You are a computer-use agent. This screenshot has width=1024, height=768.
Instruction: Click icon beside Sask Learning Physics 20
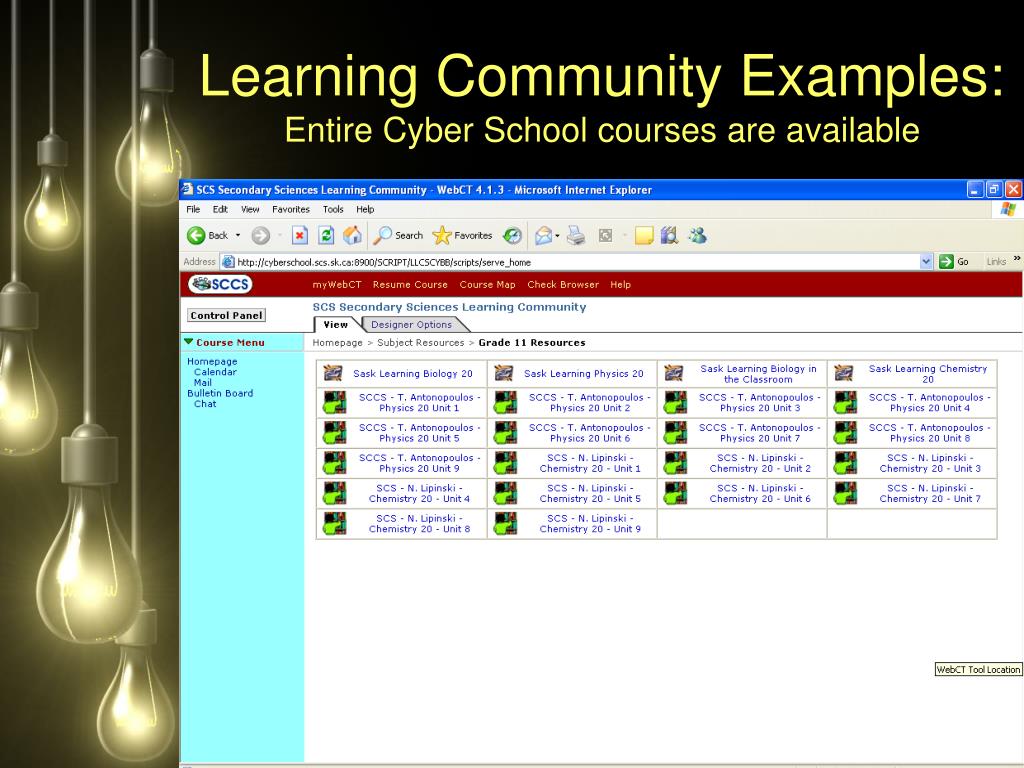pyautogui.click(x=504, y=374)
